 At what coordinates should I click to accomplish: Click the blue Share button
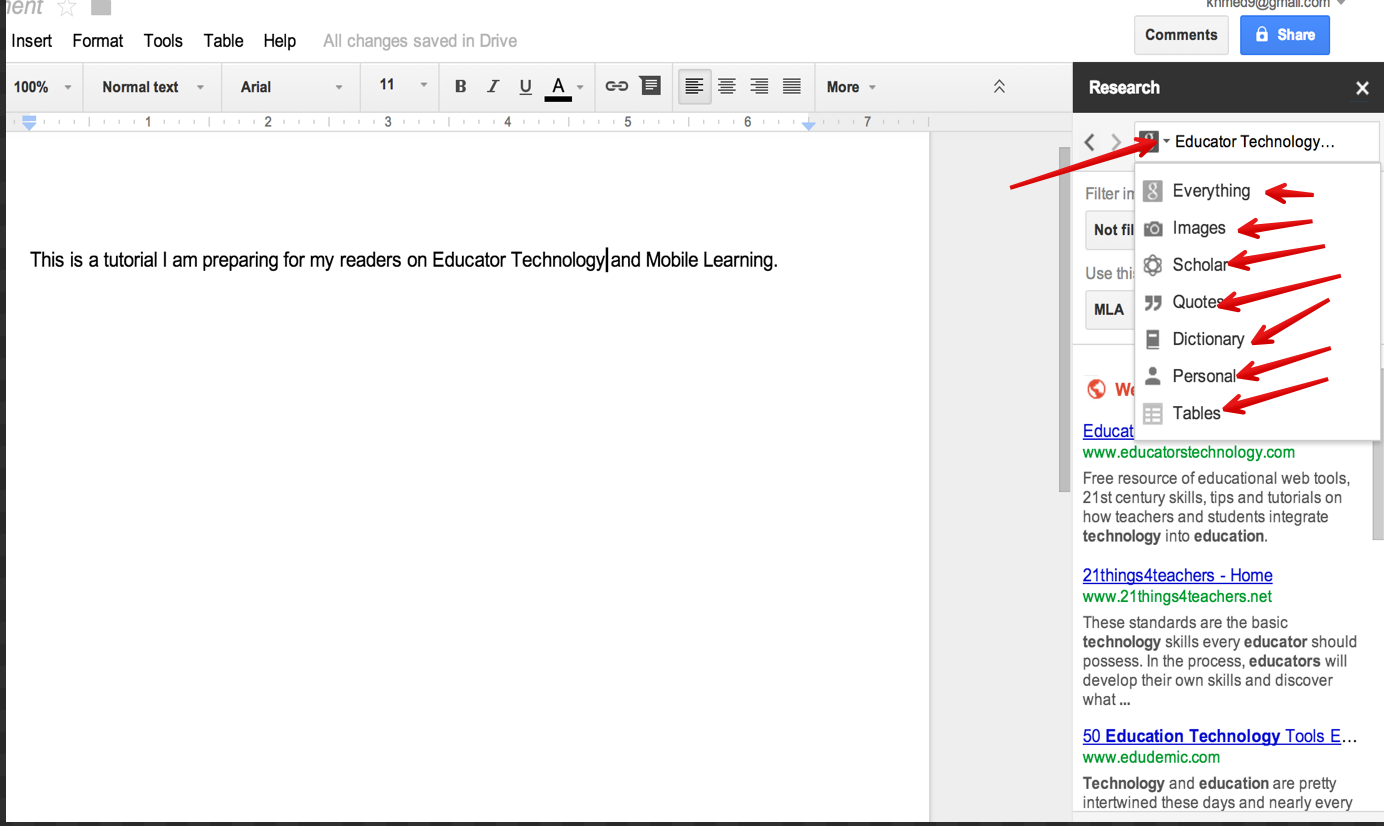pos(1285,35)
